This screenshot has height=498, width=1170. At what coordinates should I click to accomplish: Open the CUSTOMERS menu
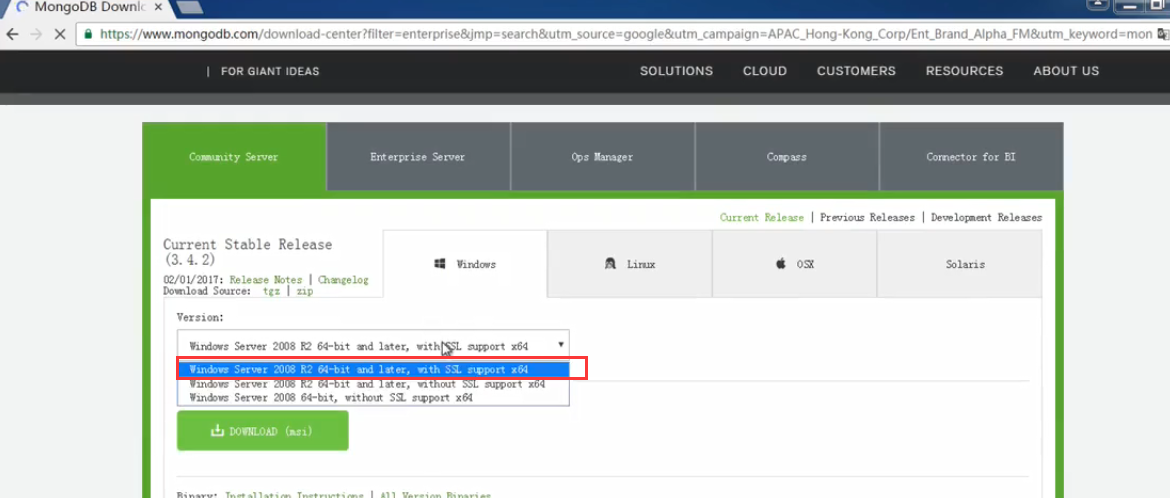[856, 71]
